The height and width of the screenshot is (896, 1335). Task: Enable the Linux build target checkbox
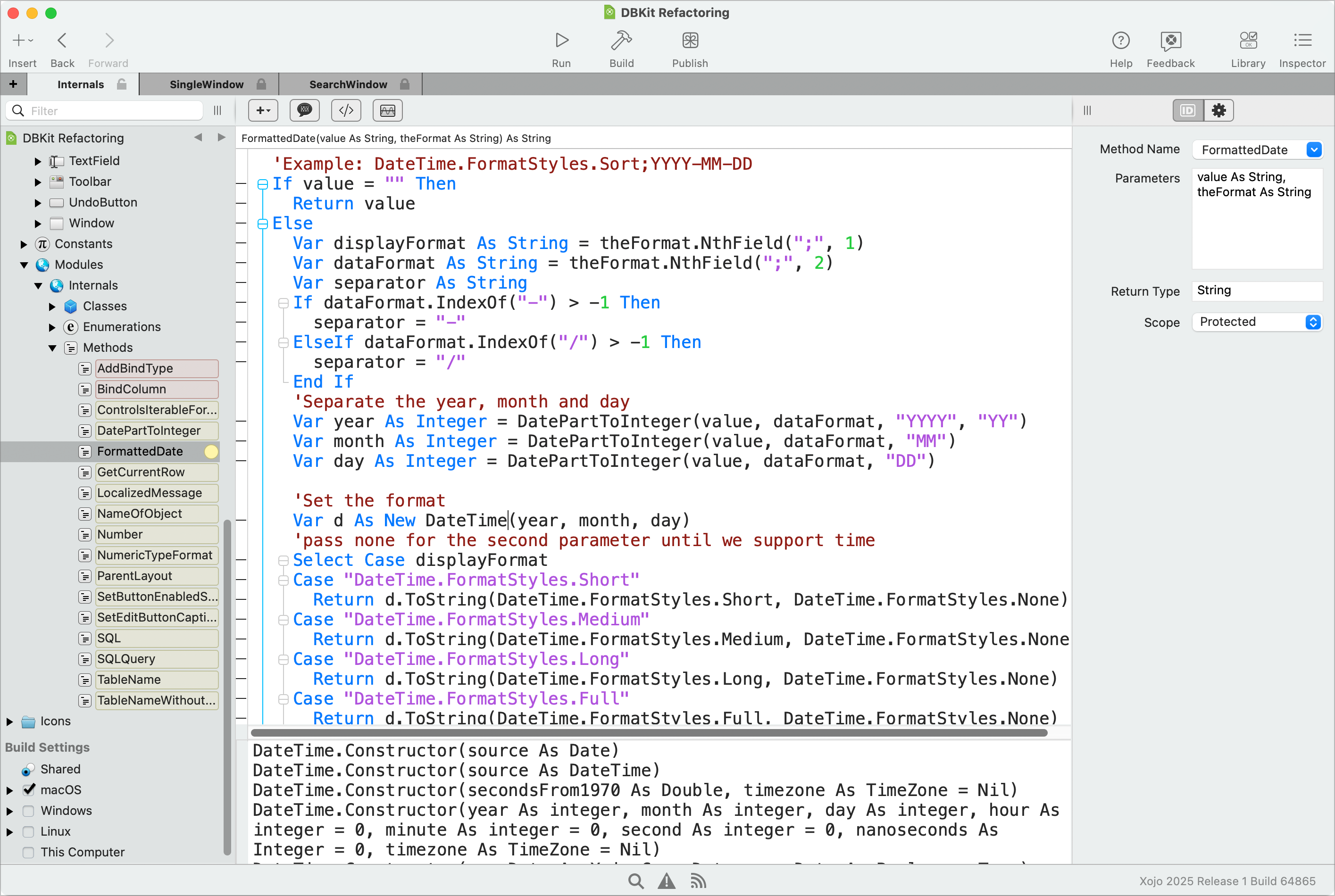29,831
